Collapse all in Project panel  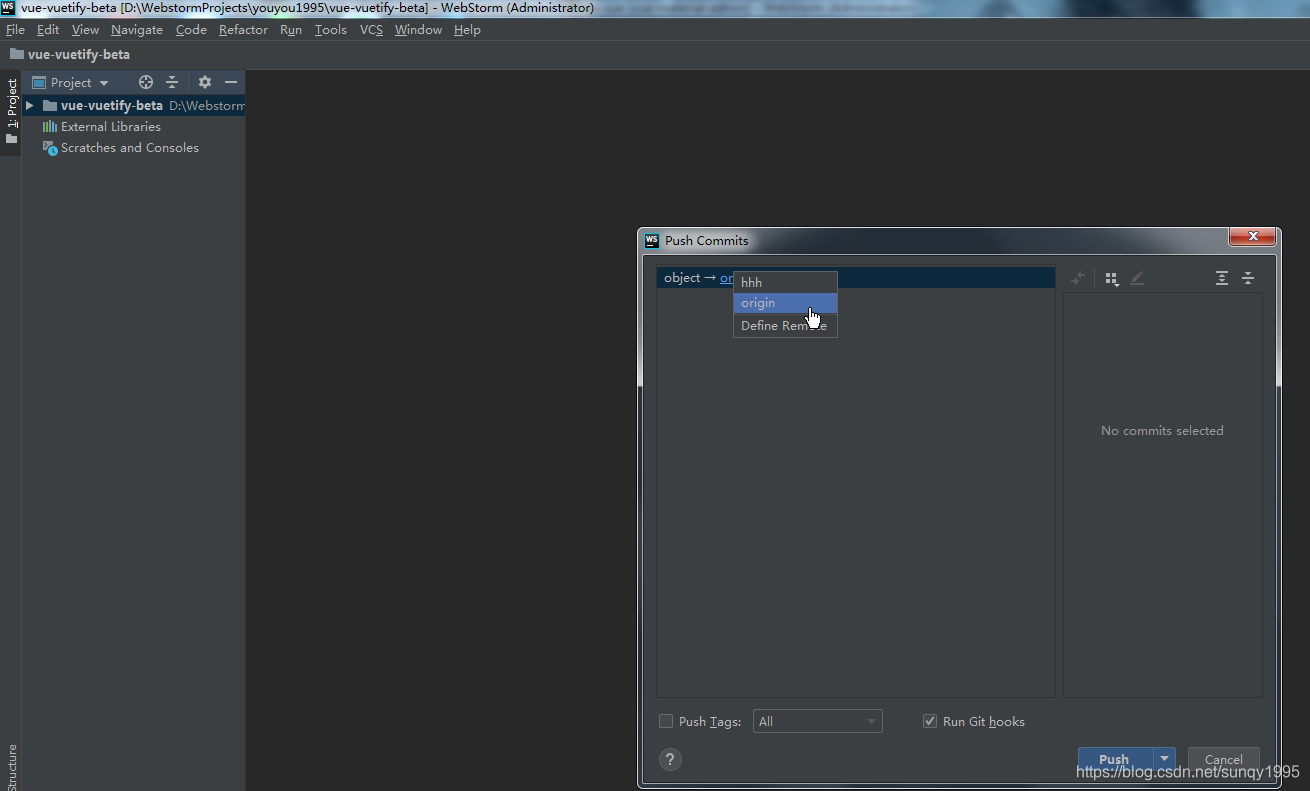pyautogui.click(x=172, y=82)
